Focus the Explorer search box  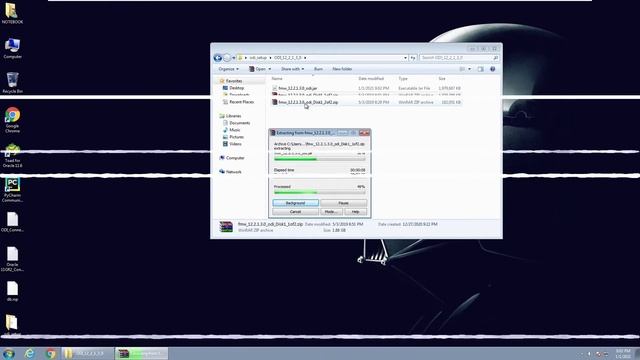click(x=459, y=58)
